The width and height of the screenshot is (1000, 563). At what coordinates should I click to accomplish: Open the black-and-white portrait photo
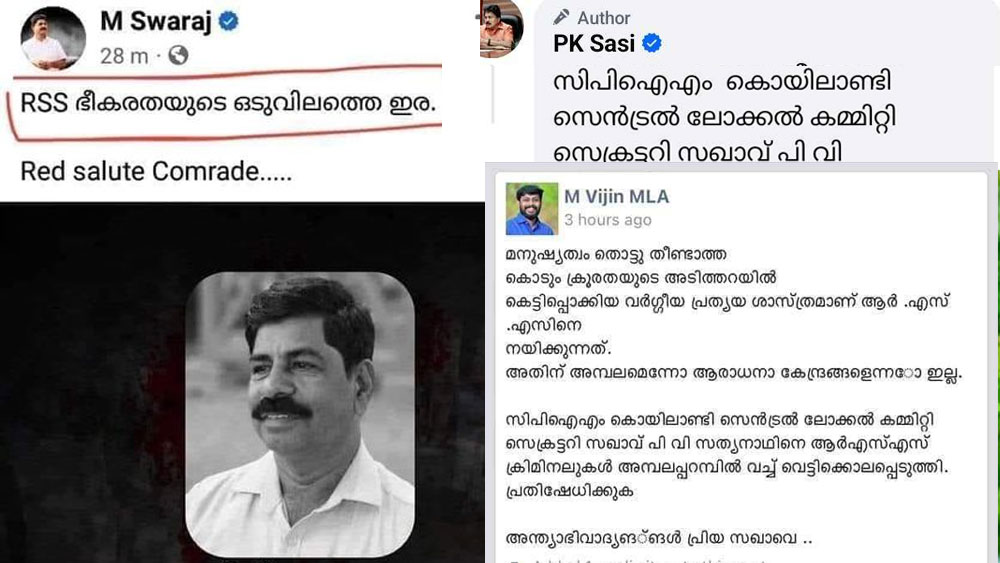pos(300,414)
